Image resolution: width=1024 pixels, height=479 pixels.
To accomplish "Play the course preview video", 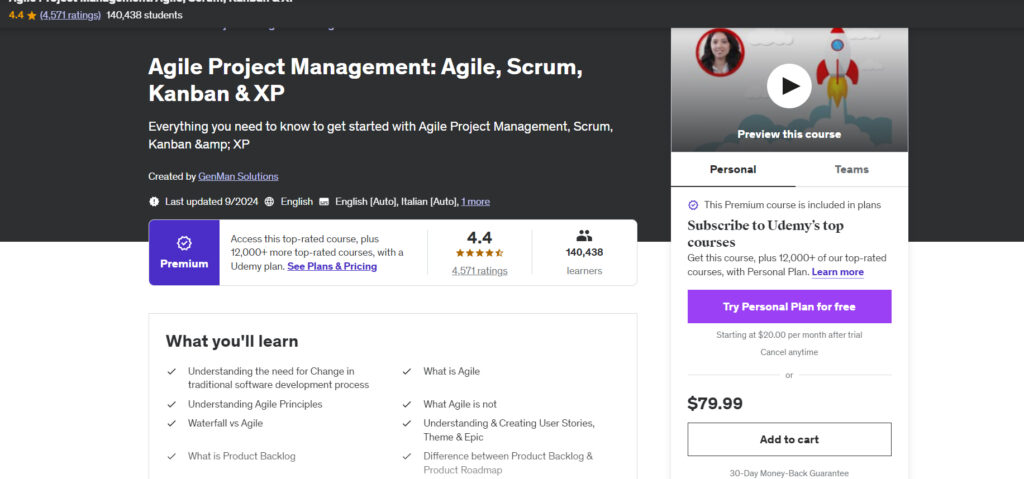I will tap(789, 86).
